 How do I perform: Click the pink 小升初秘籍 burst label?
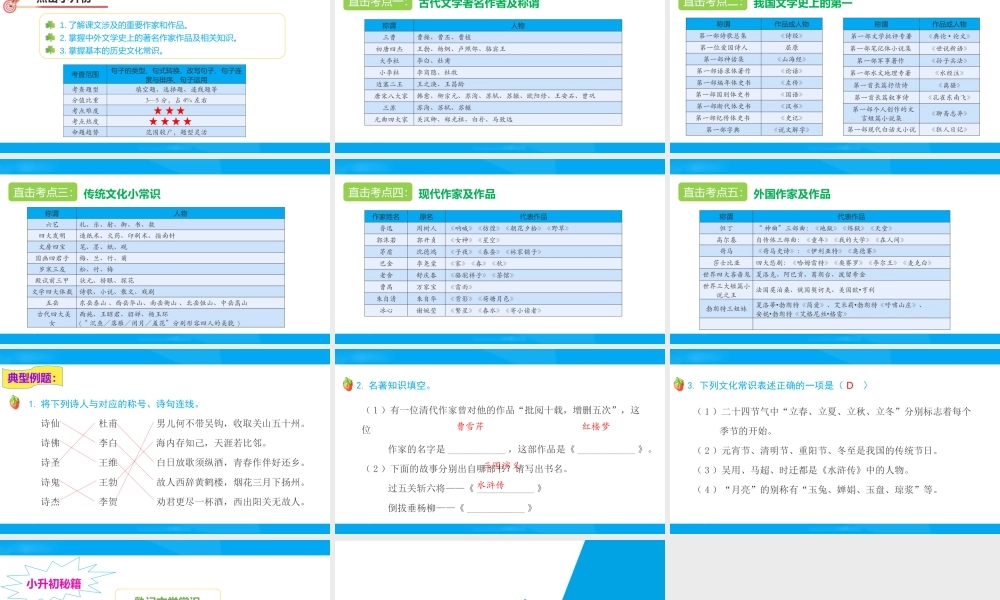[54, 583]
